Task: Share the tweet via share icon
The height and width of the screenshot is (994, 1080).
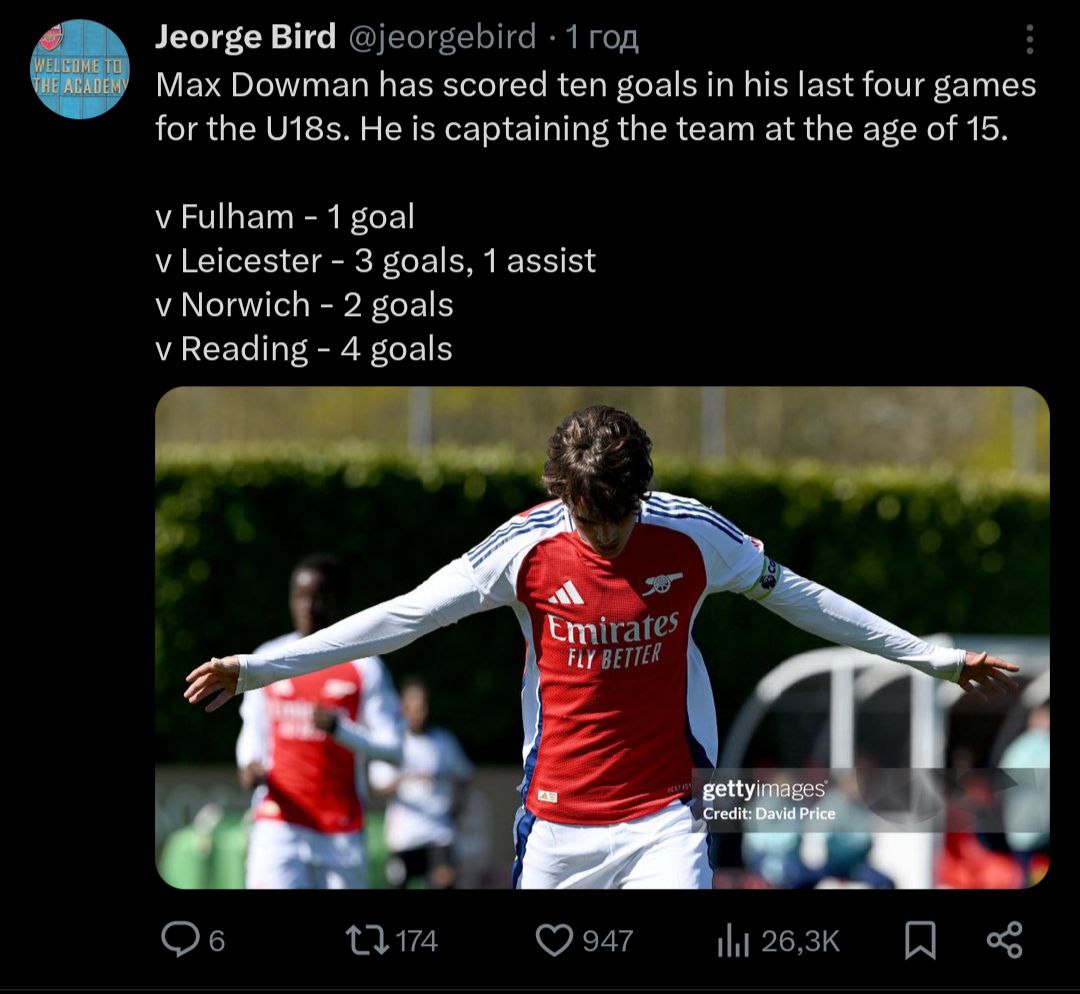Action: 1004,940
